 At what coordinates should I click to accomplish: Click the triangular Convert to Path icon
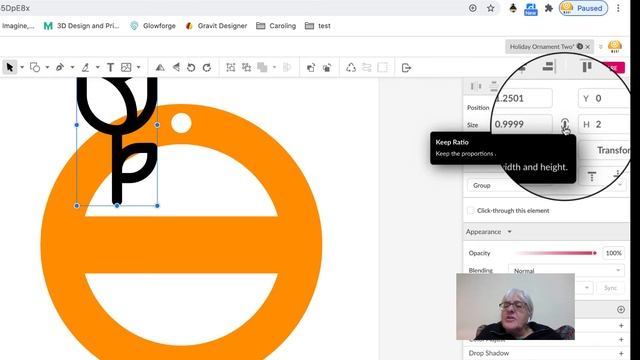coord(351,67)
